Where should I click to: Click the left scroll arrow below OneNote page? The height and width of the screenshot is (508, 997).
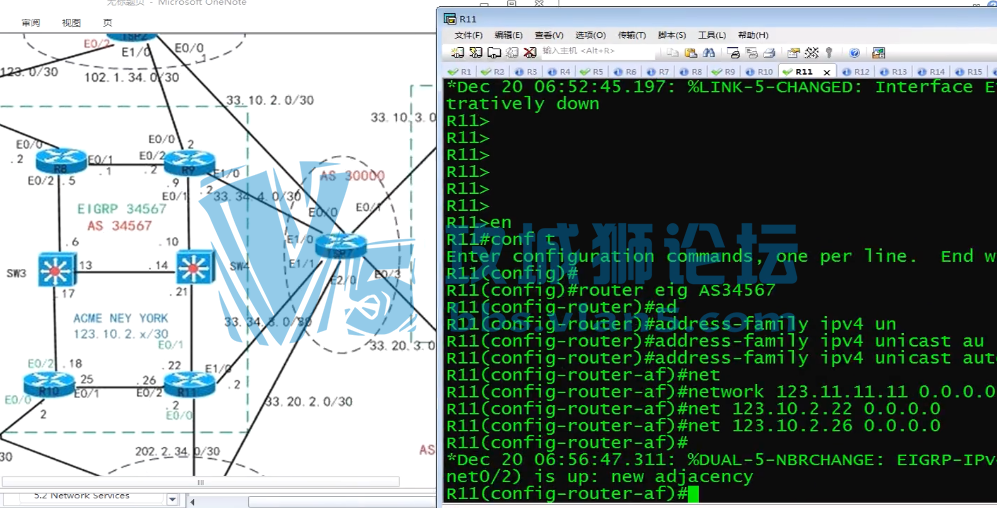pyautogui.click(x=193, y=501)
